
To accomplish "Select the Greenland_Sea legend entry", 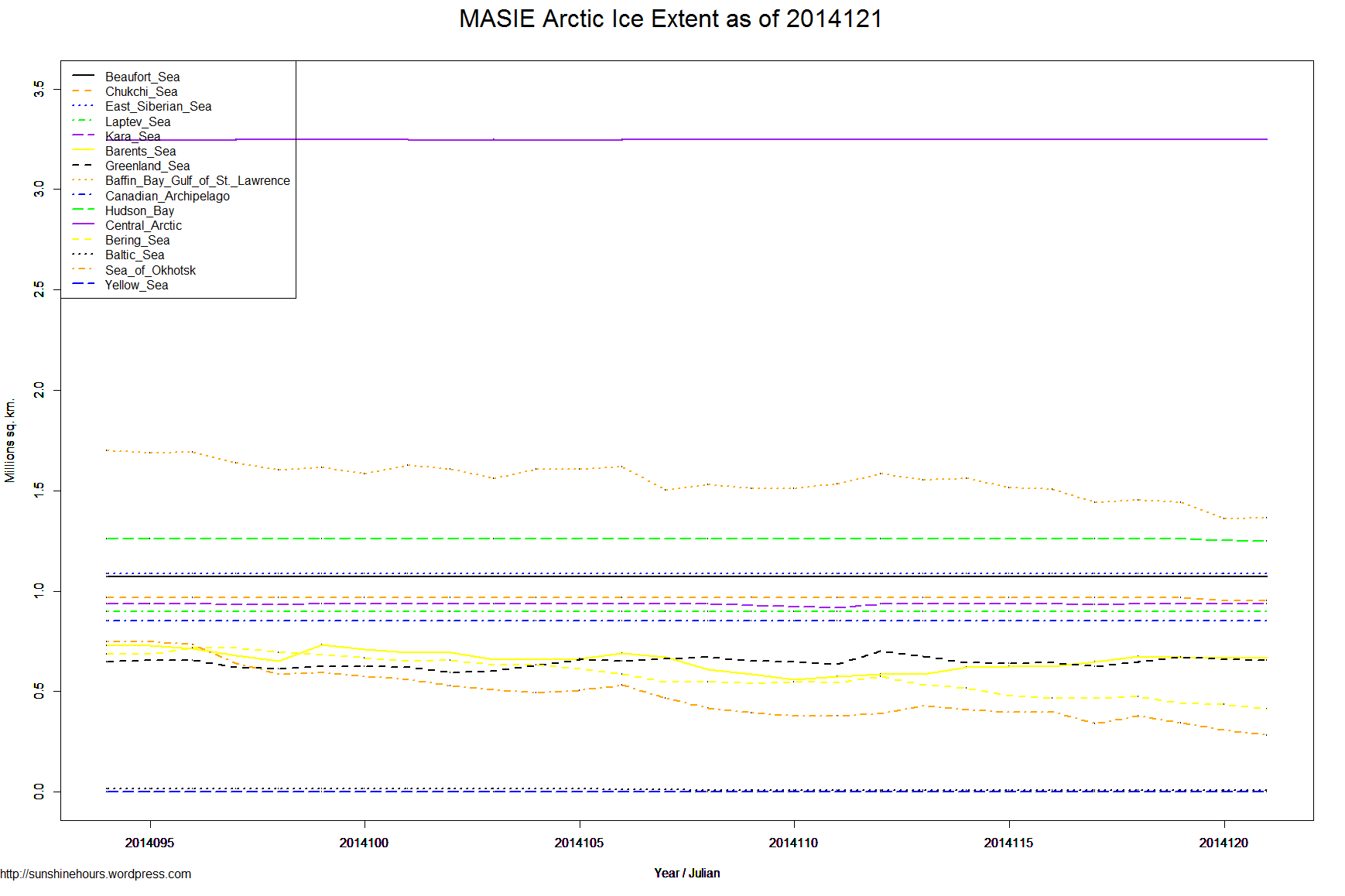I will [x=147, y=166].
